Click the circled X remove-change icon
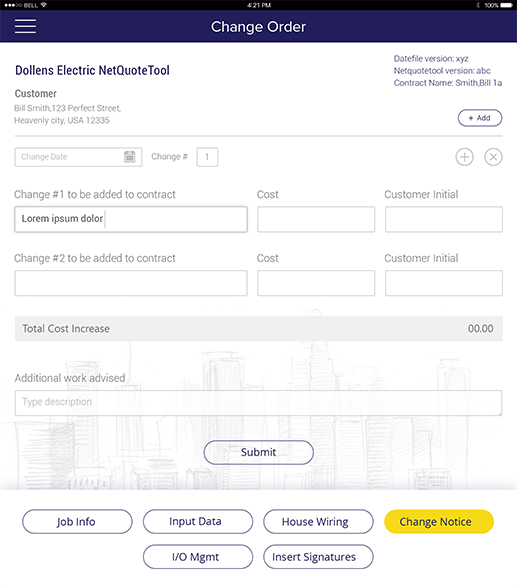 click(x=493, y=157)
